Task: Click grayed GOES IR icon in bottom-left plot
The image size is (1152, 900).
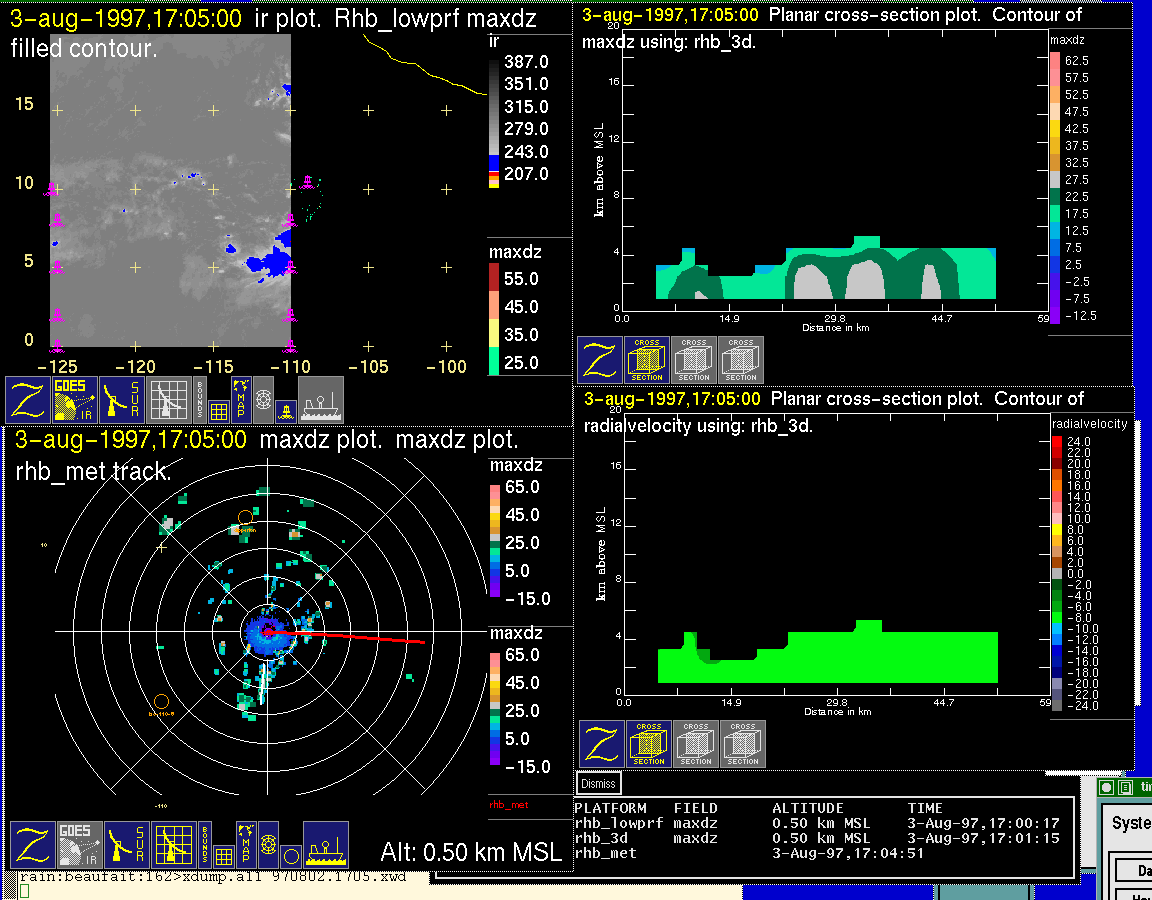Action: 78,845
